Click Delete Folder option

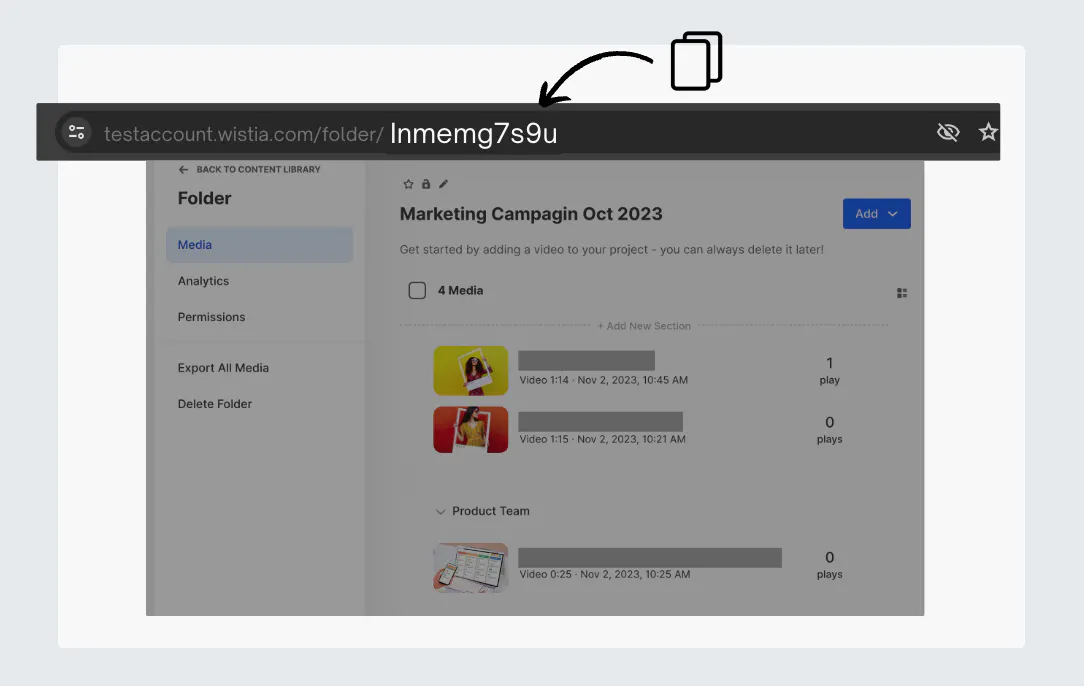pyautogui.click(x=215, y=404)
